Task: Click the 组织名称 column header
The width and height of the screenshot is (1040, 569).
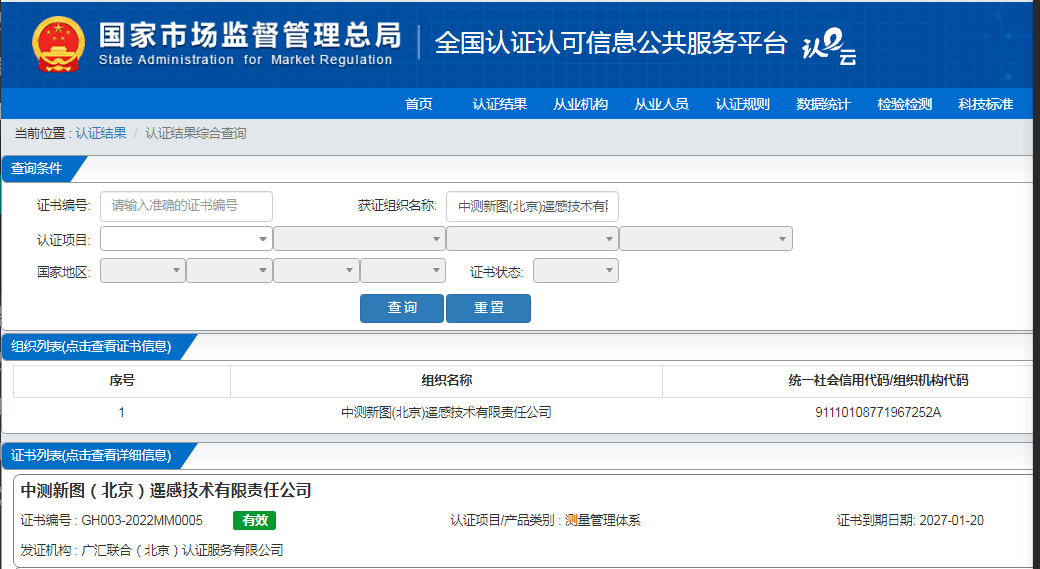Action: tap(446, 381)
